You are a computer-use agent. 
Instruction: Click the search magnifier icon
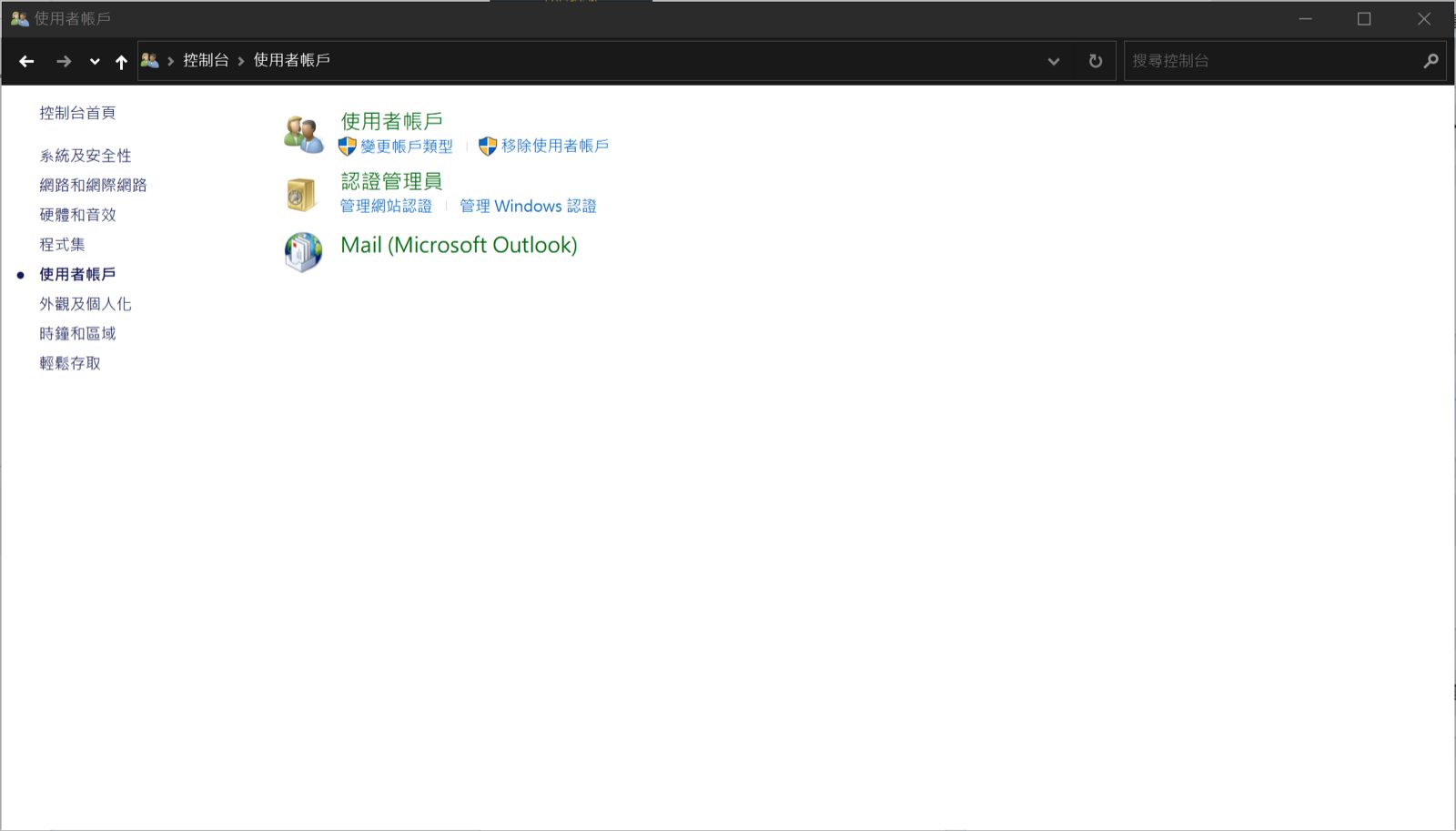coord(1431,61)
